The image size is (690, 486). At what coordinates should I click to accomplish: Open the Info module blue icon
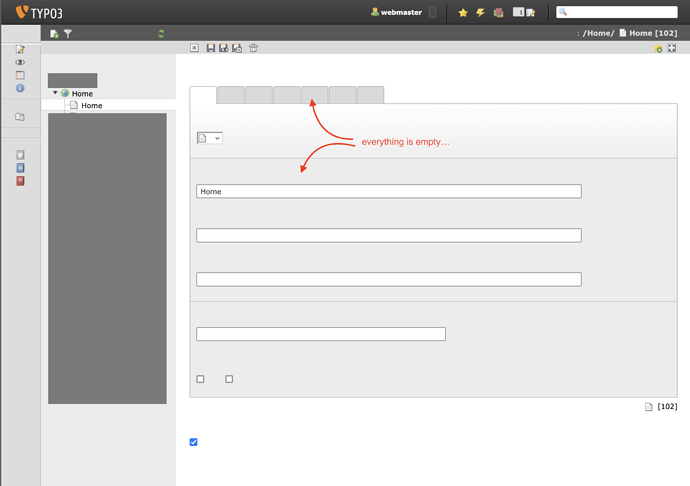(x=20, y=88)
